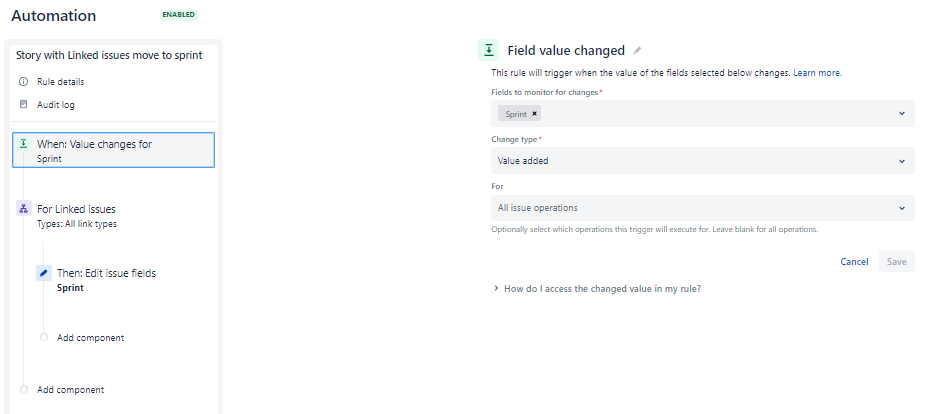Click the nested Add component under Edit issue
This screenshot has width=945, height=414.
click(90, 337)
